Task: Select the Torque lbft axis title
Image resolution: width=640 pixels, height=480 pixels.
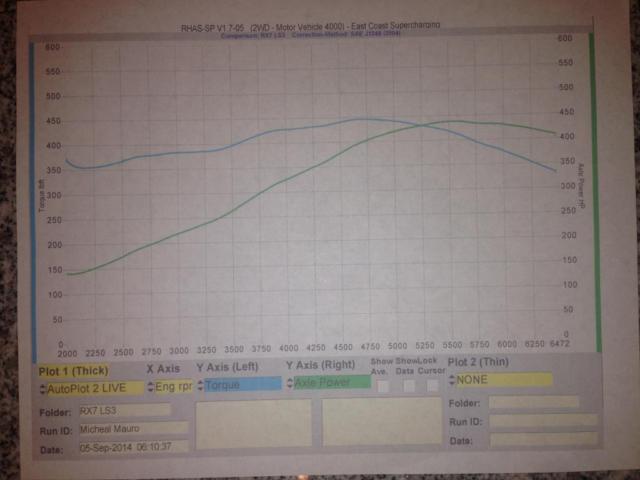Action: click(41, 196)
